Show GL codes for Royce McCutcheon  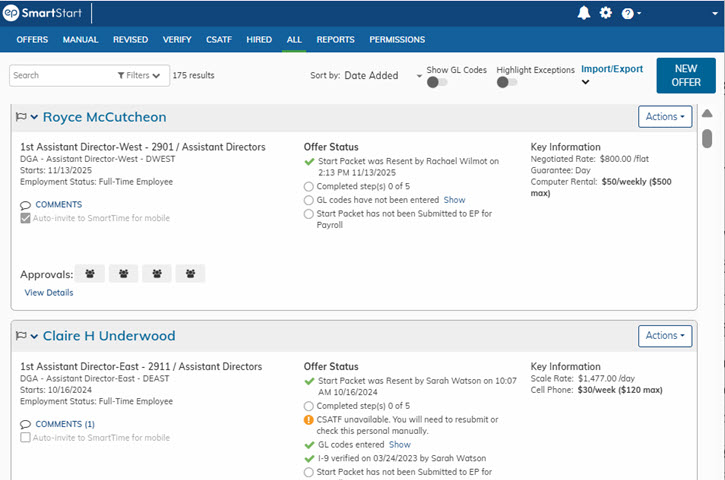click(455, 200)
